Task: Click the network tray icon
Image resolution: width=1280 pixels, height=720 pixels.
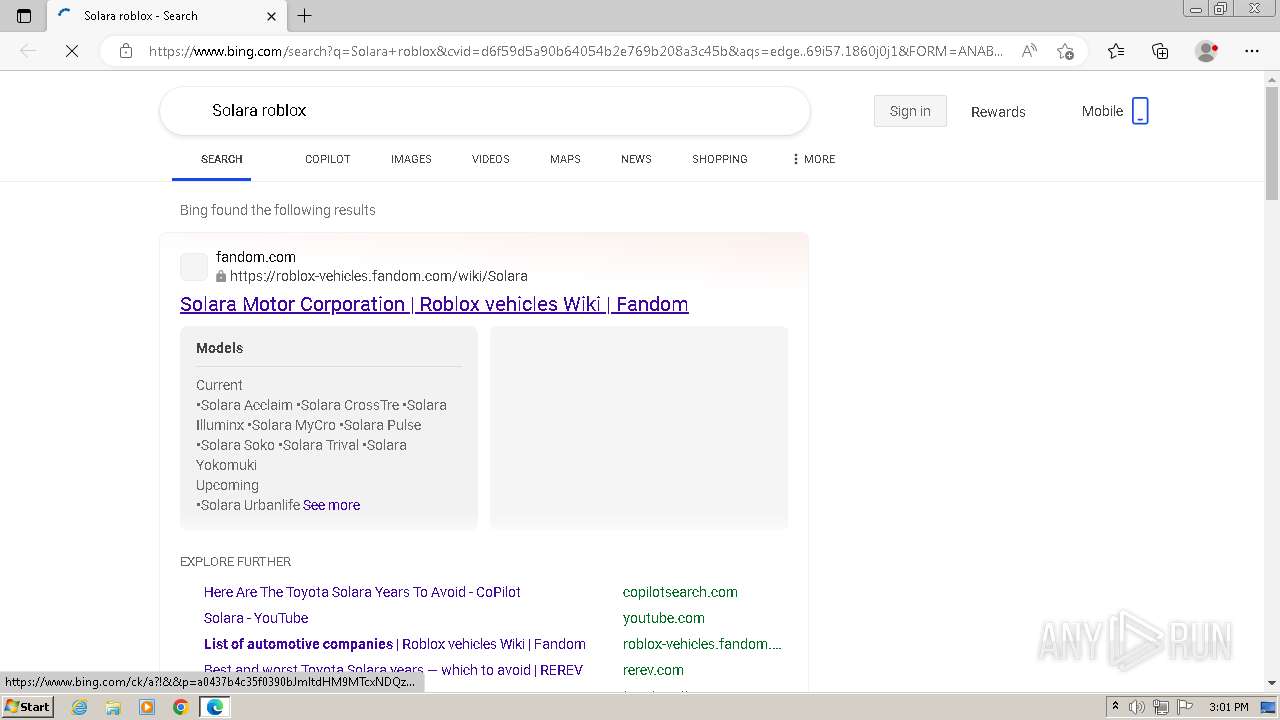Action: [x=1161, y=707]
